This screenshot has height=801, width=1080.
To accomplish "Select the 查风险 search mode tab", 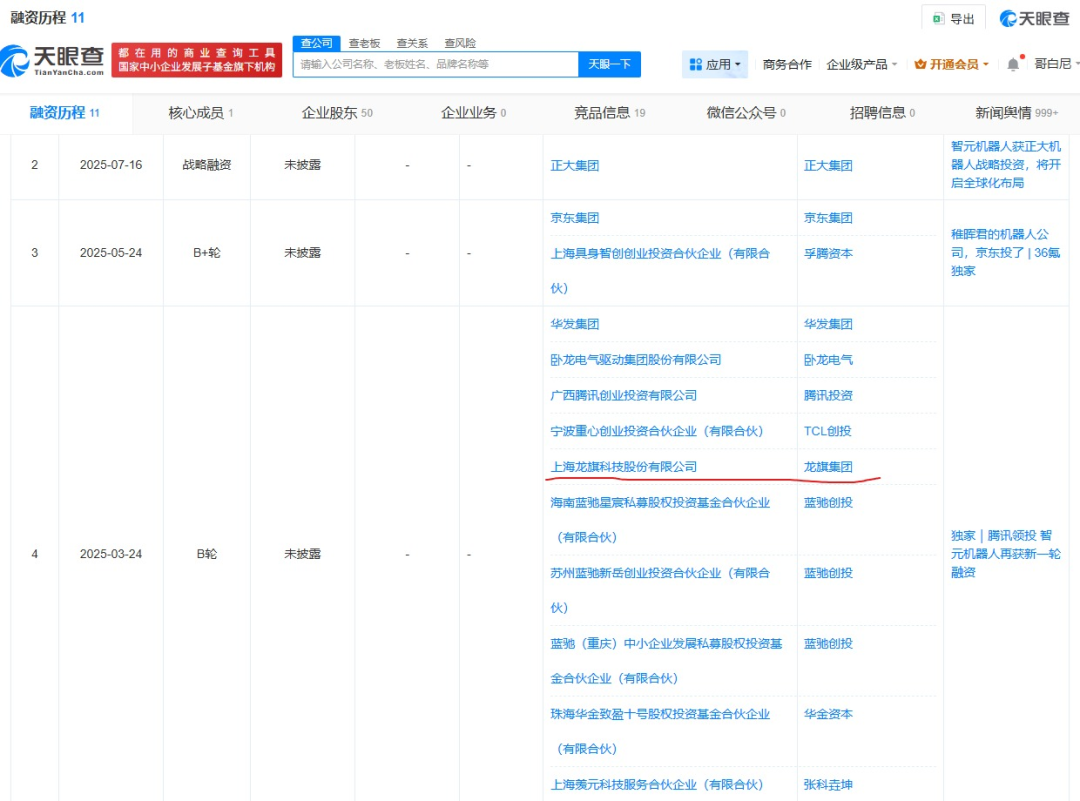I will click(x=459, y=43).
